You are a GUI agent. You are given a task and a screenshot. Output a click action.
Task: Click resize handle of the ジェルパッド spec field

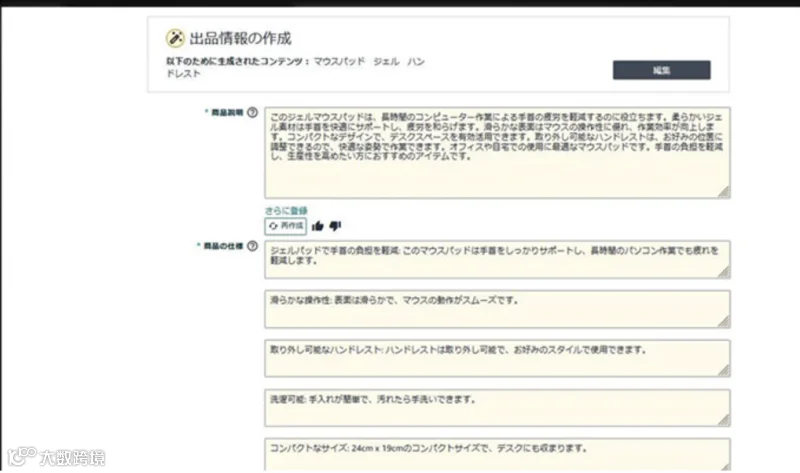(724, 272)
